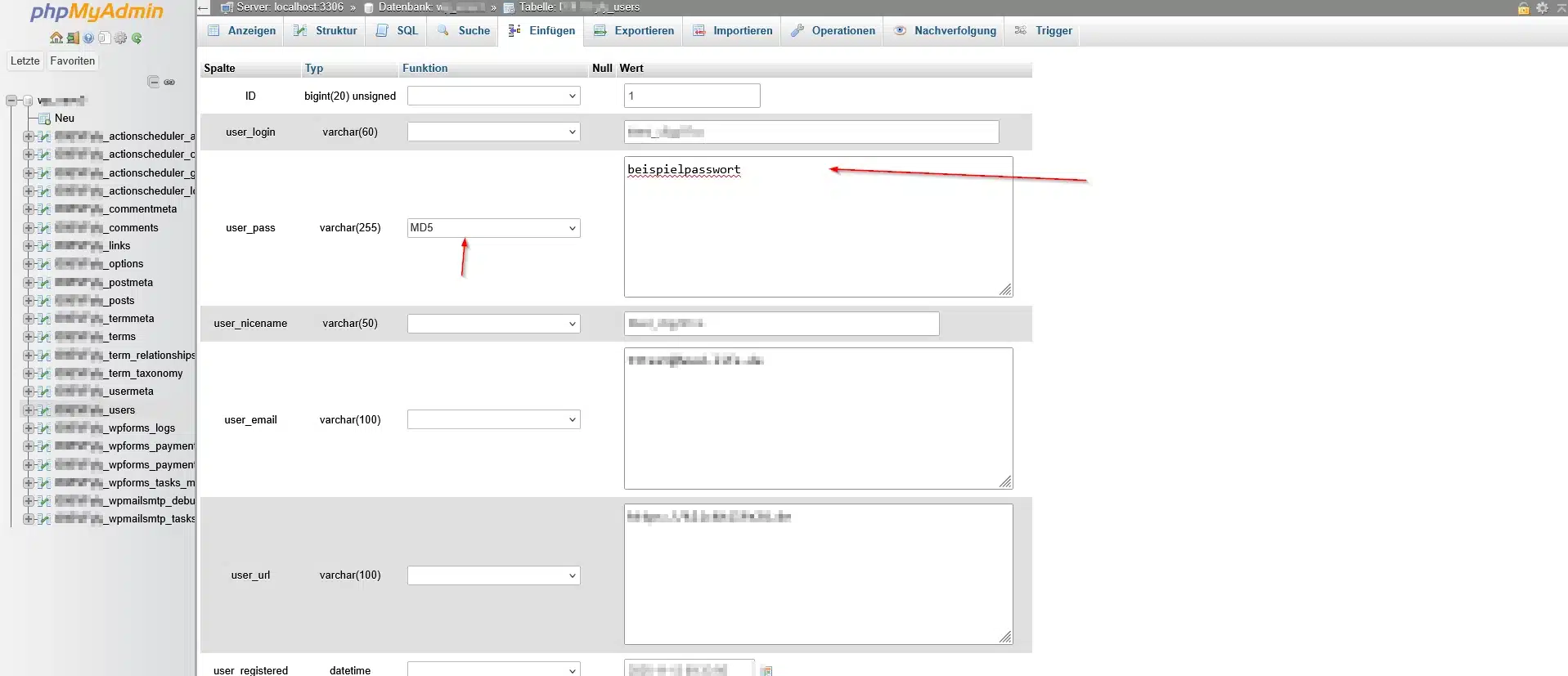Image resolution: width=1568 pixels, height=676 pixels.
Task: Click Server: localhost:3306 breadcrumb
Action: [x=290, y=7]
